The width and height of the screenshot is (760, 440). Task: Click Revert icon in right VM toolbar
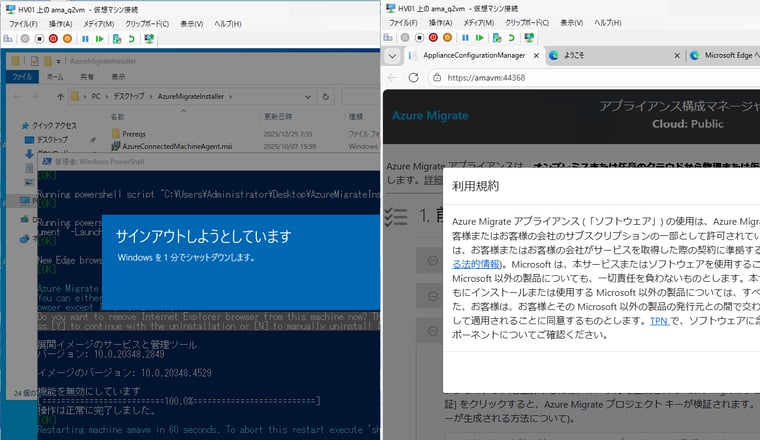tap(511, 37)
